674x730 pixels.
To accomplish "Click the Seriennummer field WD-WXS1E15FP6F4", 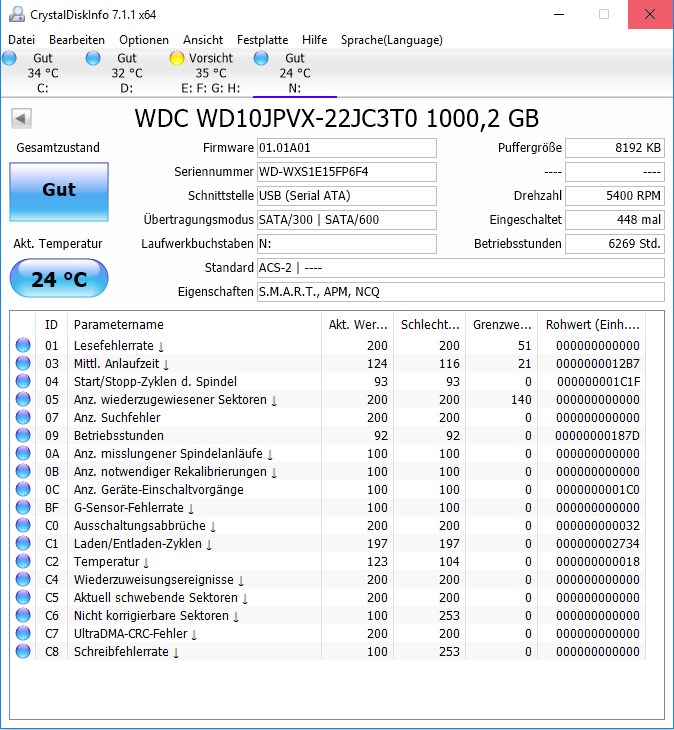I will (x=347, y=172).
